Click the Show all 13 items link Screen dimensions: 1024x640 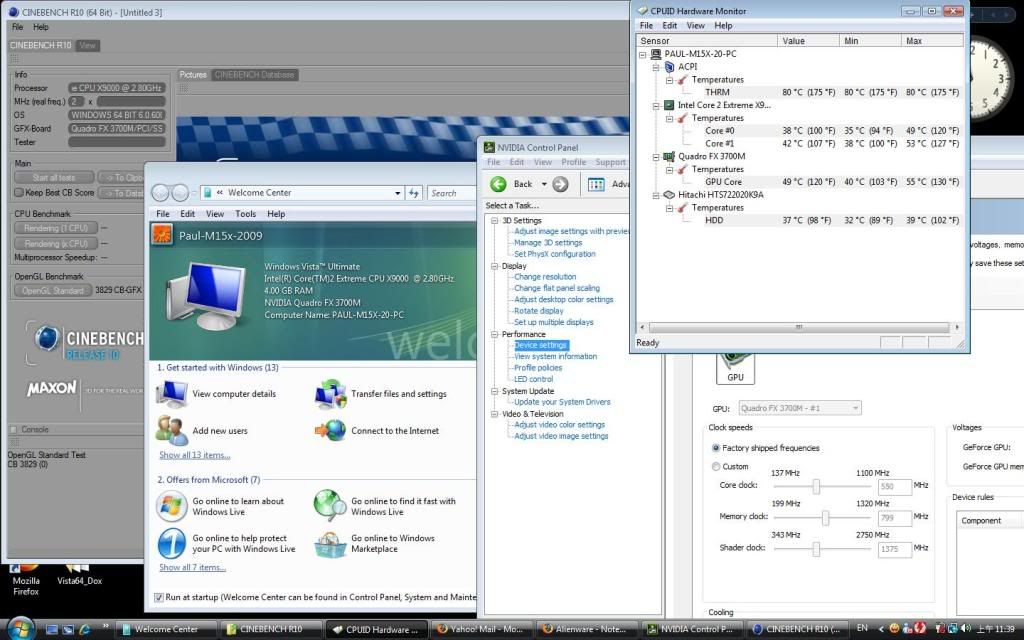[194, 455]
